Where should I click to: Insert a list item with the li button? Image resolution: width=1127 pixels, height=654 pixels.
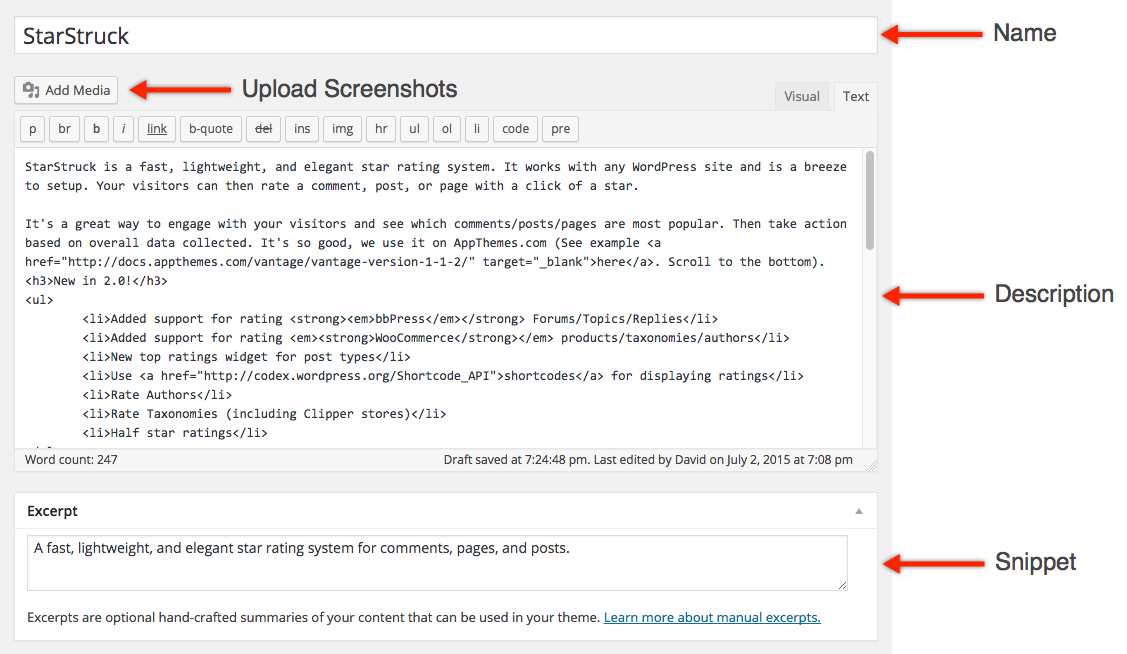click(477, 129)
